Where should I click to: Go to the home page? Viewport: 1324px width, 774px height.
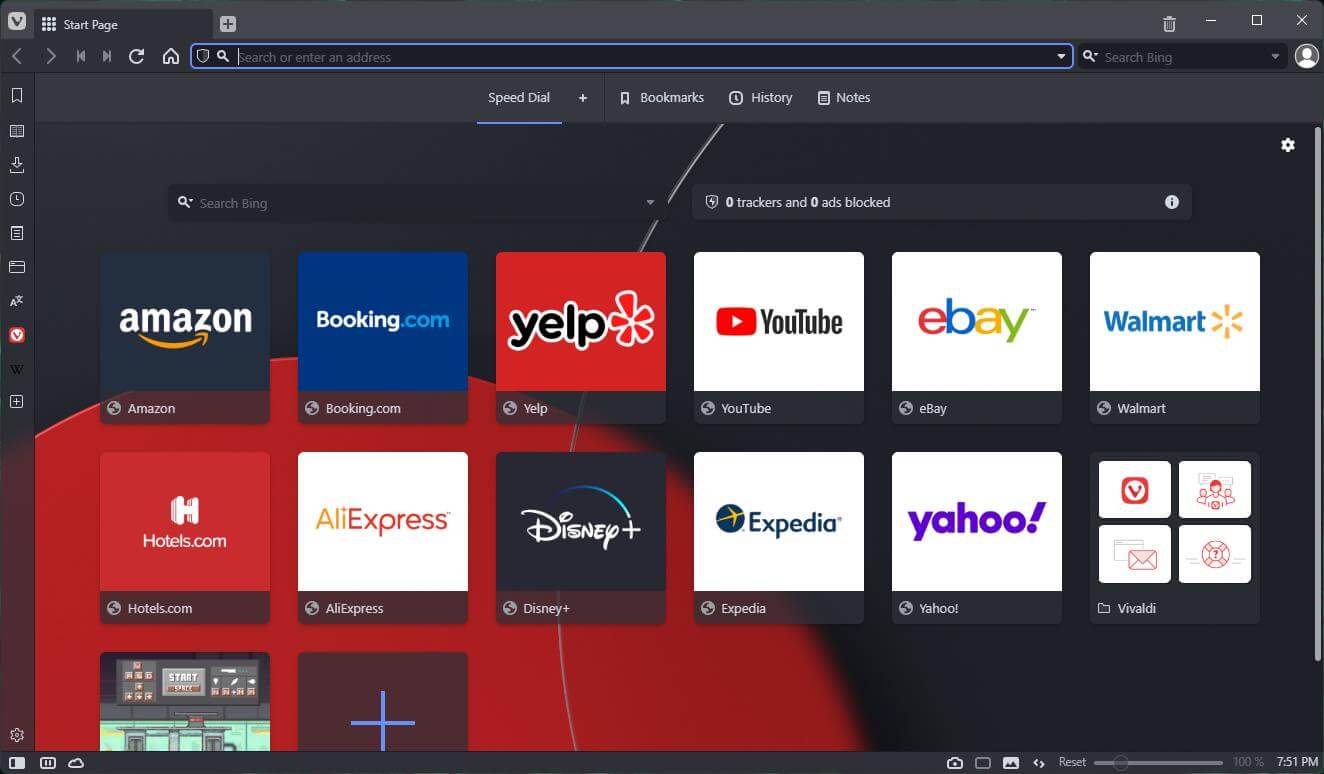pos(171,57)
